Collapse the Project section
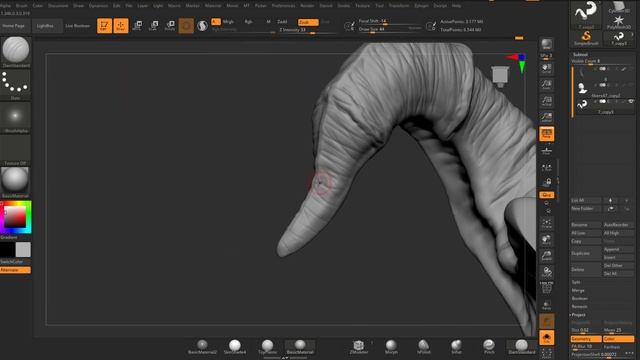The width and height of the screenshot is (640, 360). 579,315
